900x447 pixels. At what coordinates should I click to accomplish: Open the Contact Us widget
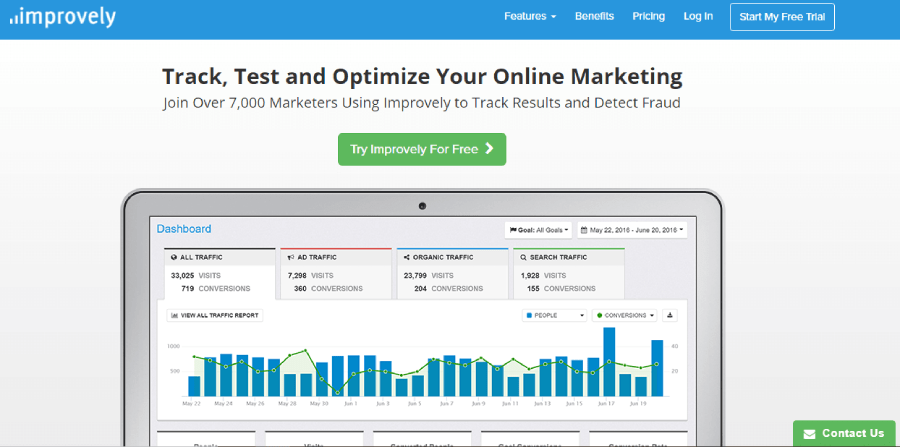pos(846,433)
